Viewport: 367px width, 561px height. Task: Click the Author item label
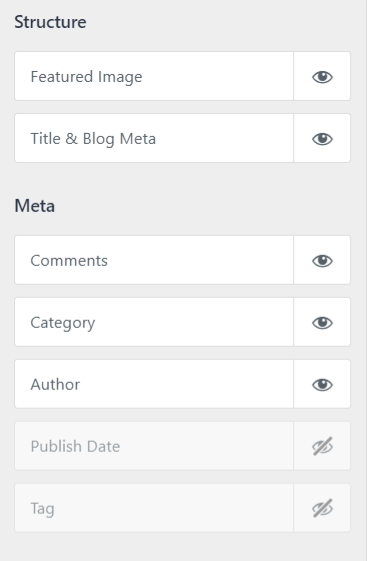click(x=55, y=385)
